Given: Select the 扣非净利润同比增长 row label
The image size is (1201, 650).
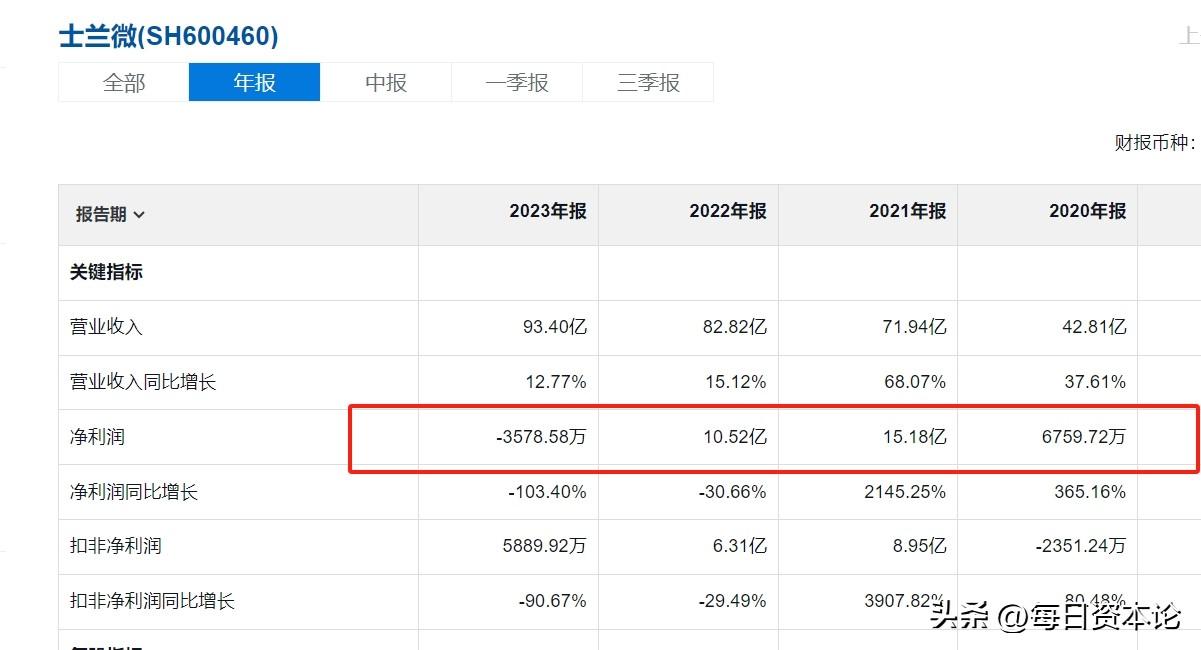Looking at the screenshot, I should (x=152, y=601).
